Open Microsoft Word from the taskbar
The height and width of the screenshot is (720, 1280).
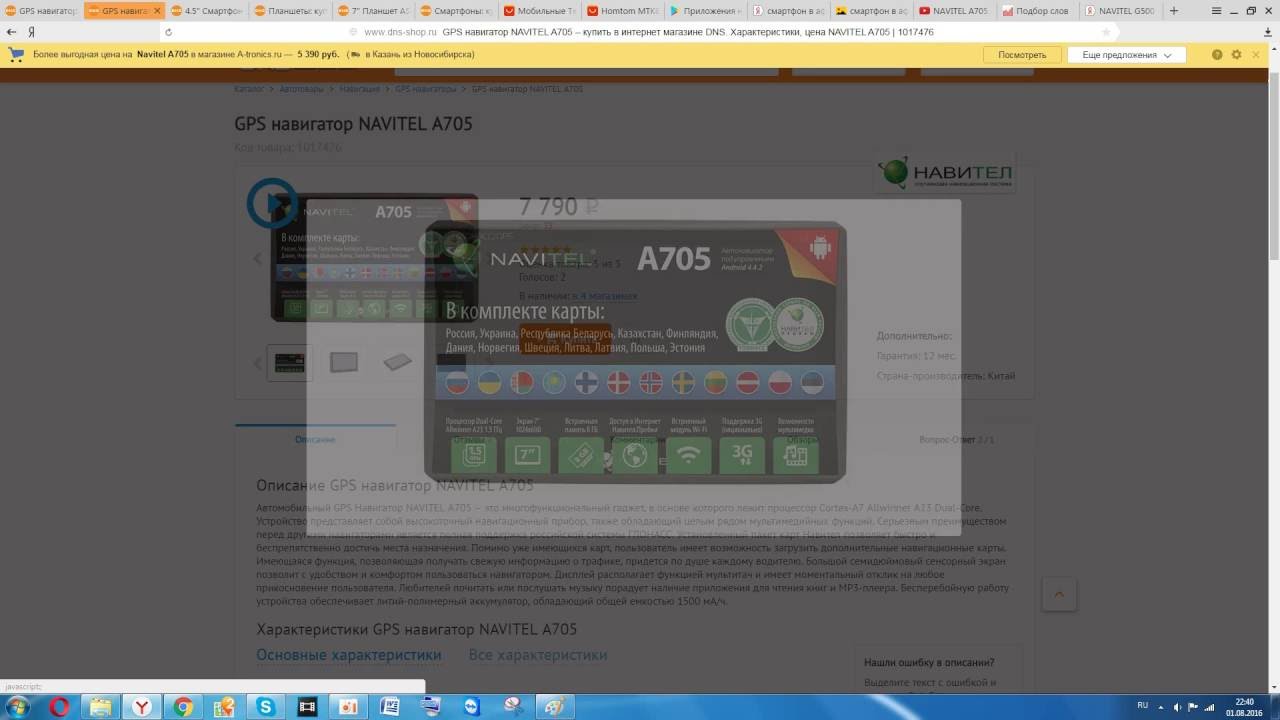click(390, 707)
